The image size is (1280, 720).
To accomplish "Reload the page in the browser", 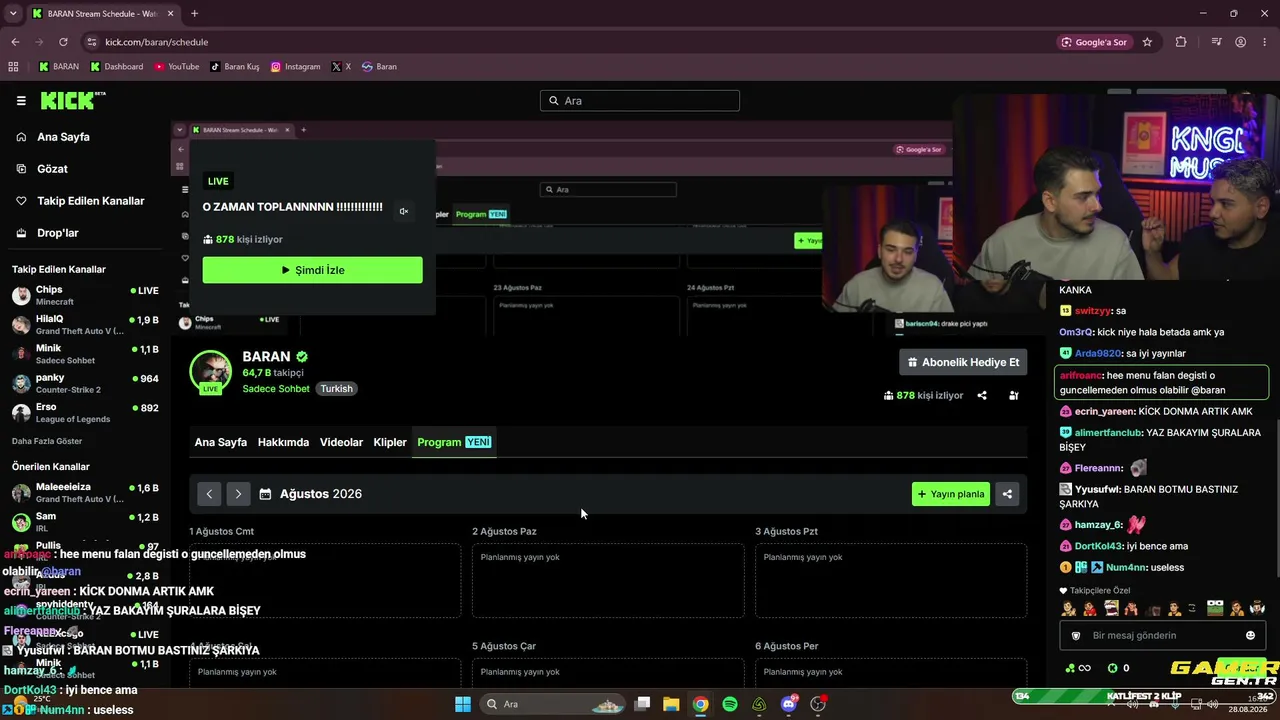I will coord(63,42).
